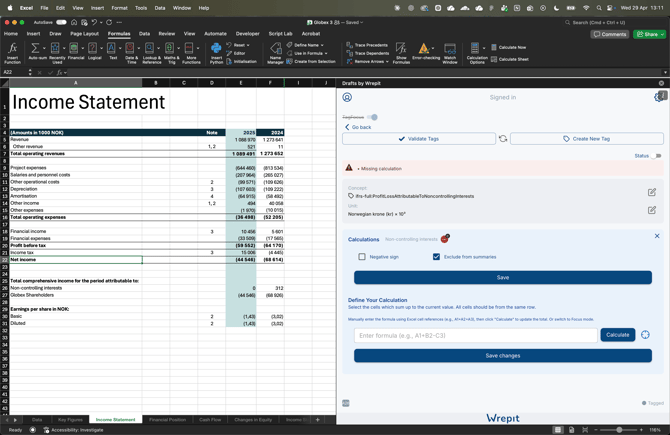This screenshot has height=435, width=670.
Task: Toggle the TagFocus switch
Action: (372, 117)
